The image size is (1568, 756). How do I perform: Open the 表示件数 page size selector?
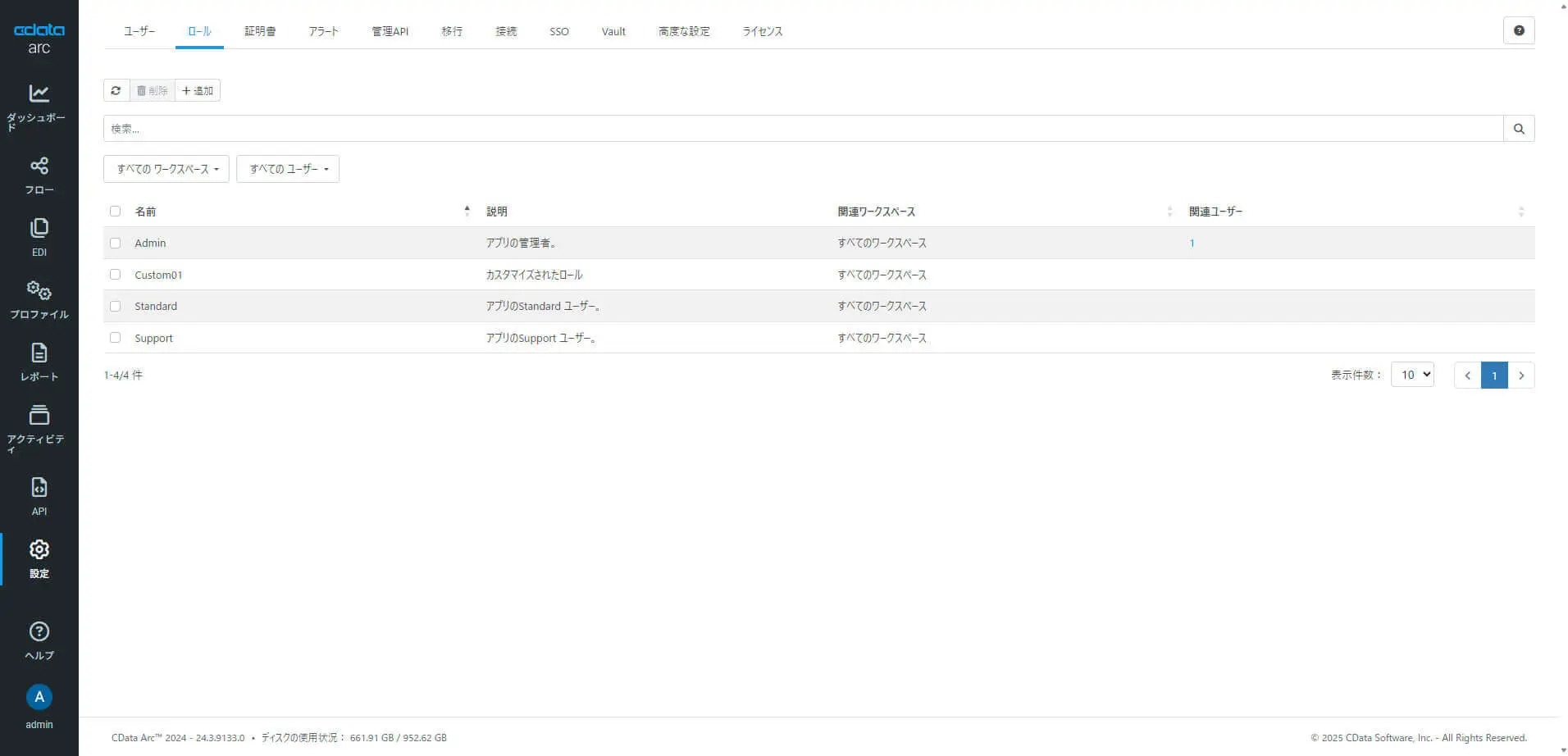(1412, 375)
